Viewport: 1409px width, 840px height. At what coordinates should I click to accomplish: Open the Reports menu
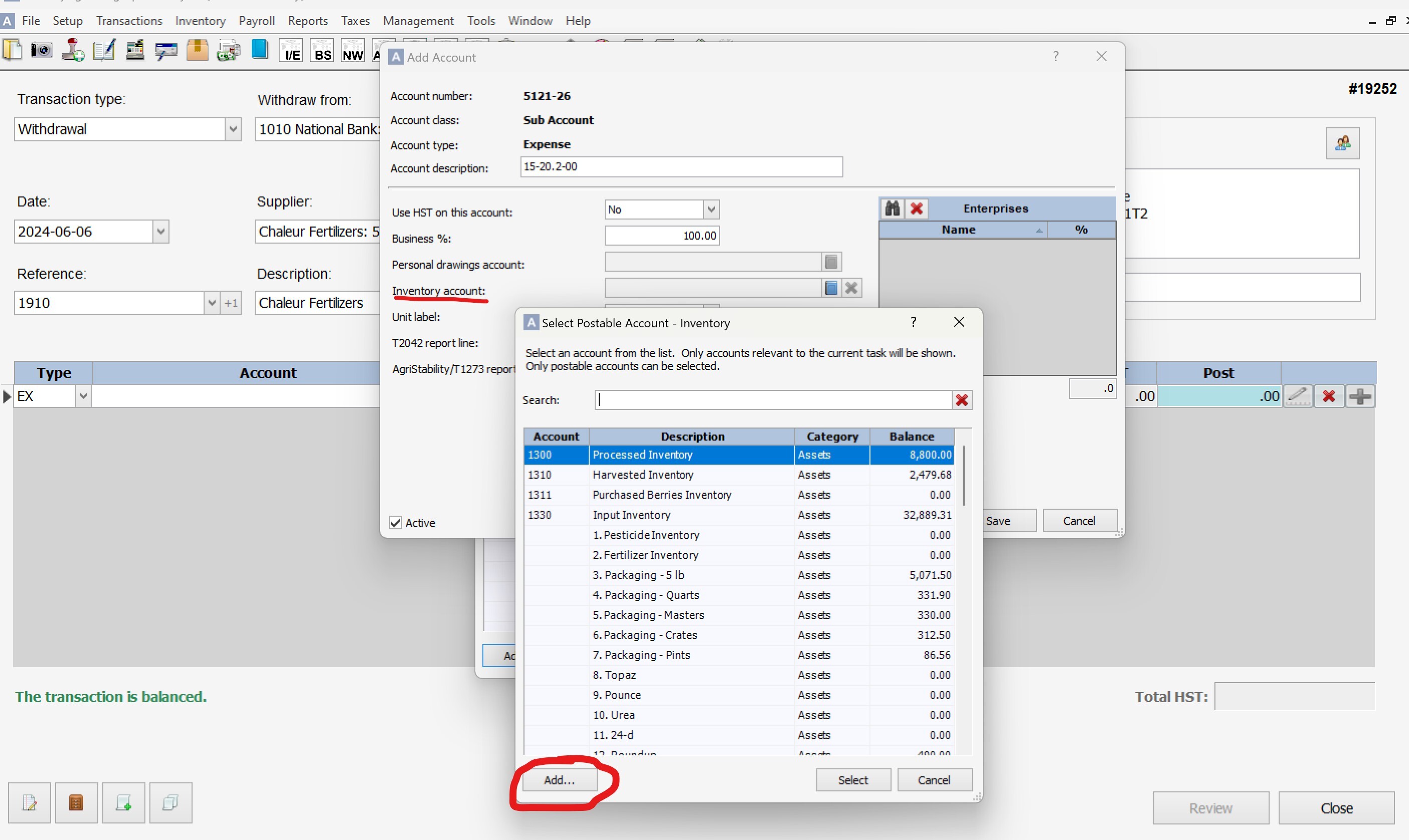click(x=307, y=21)
